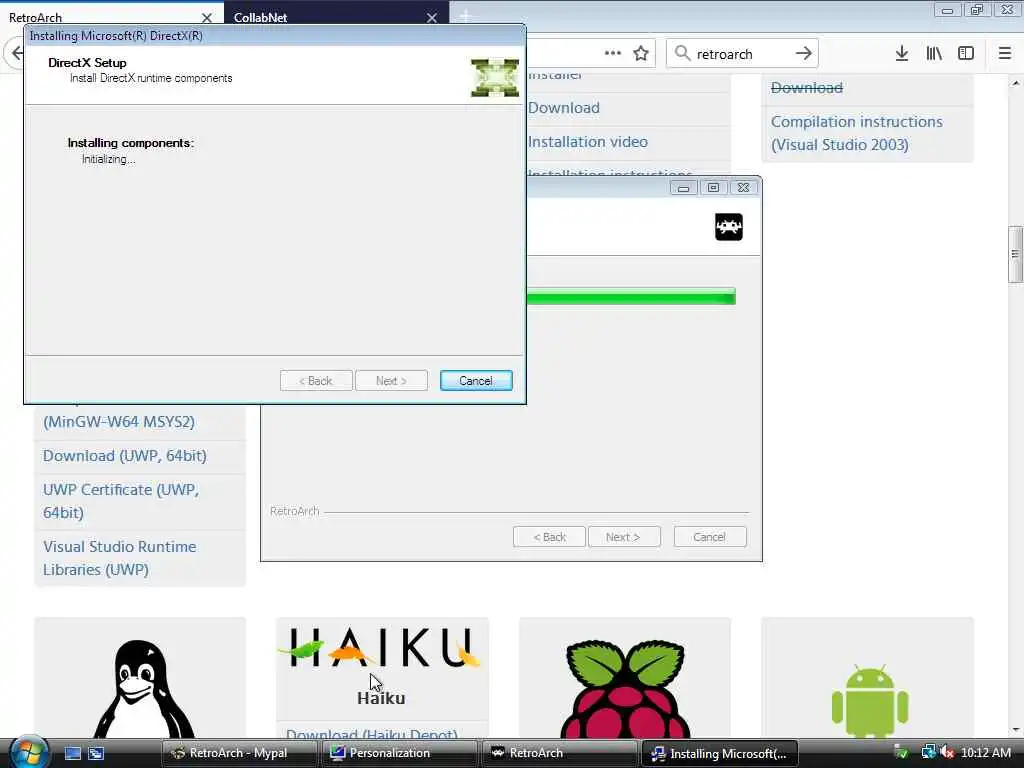
Task: Click the vertical scrollbar thumb on the page
Action: 1015,255
